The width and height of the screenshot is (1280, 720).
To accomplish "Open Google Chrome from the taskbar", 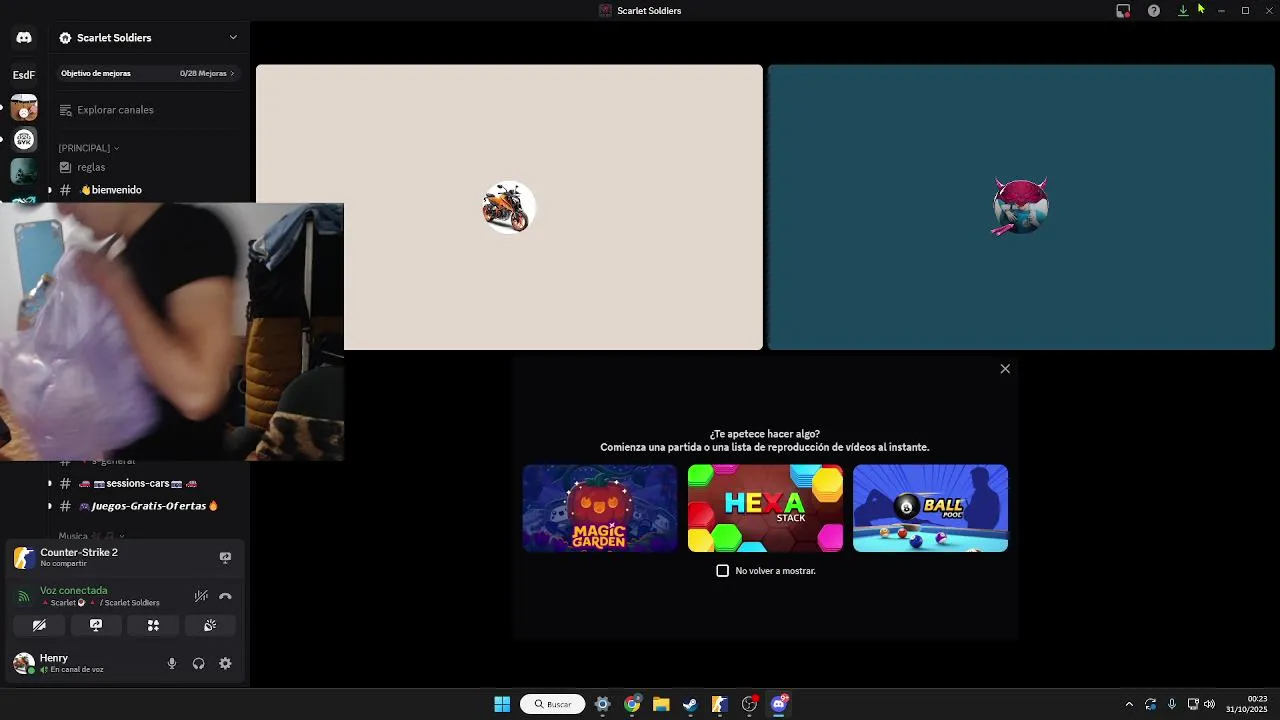I will coord(632,704).
